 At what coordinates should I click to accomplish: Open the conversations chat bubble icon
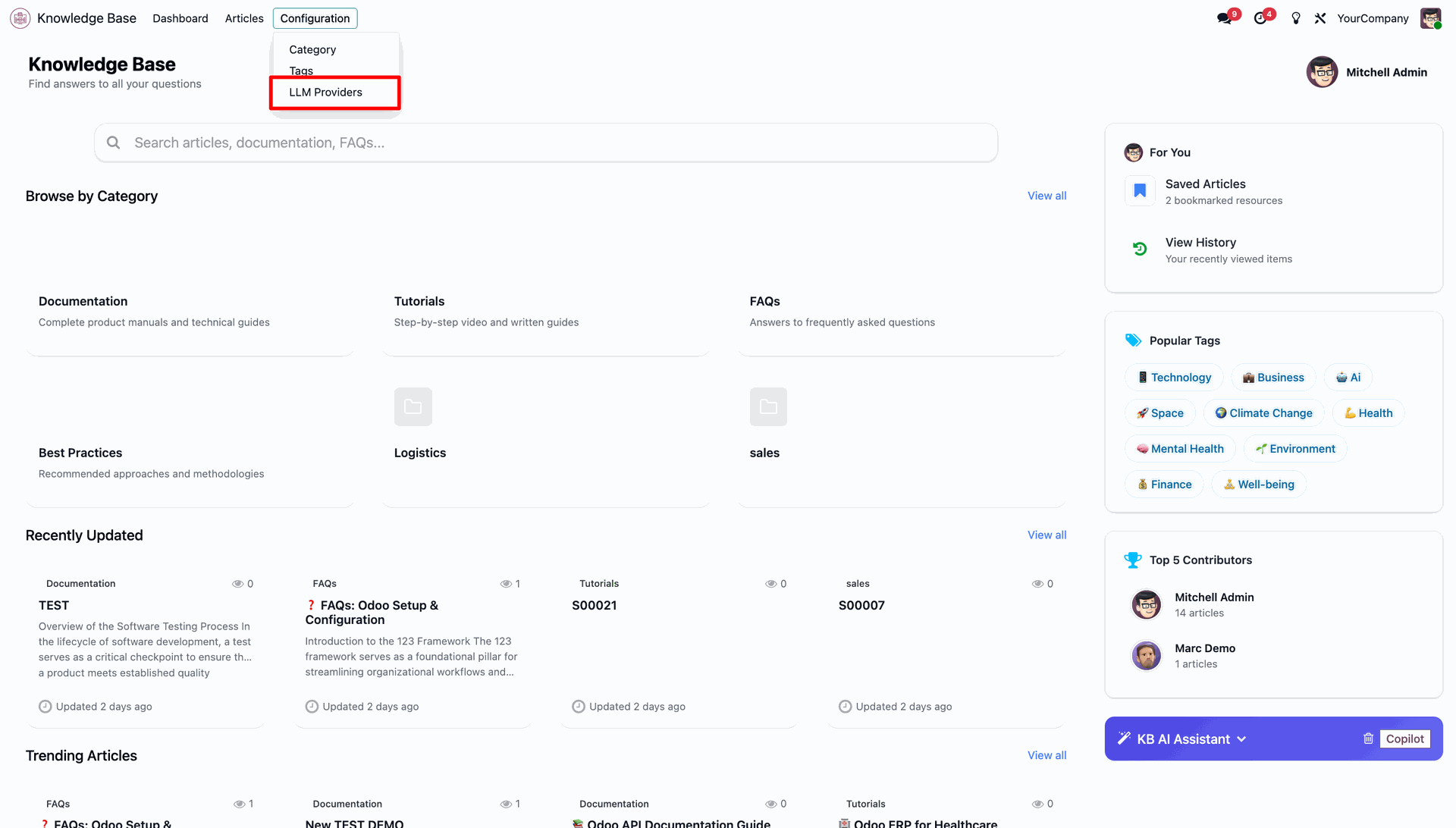coord(1224,18)
